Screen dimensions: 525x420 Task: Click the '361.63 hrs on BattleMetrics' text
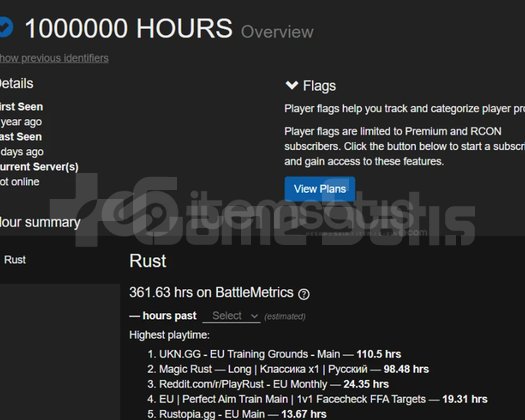tap(211, 292)
